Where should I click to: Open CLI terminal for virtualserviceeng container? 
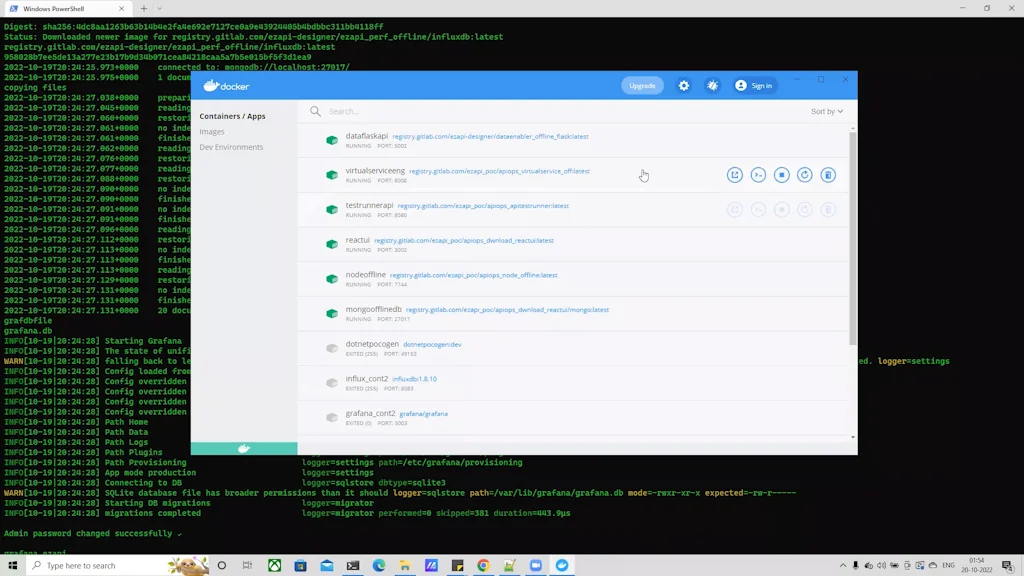[759, 174]
